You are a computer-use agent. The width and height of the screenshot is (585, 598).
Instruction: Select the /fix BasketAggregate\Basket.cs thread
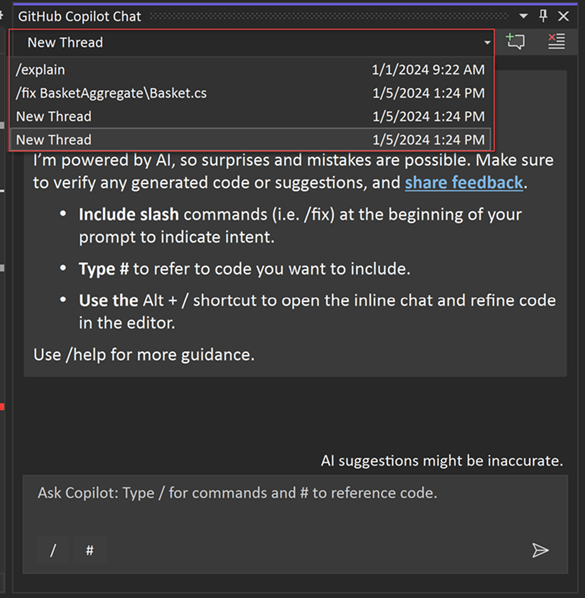(x=250, y=93)
